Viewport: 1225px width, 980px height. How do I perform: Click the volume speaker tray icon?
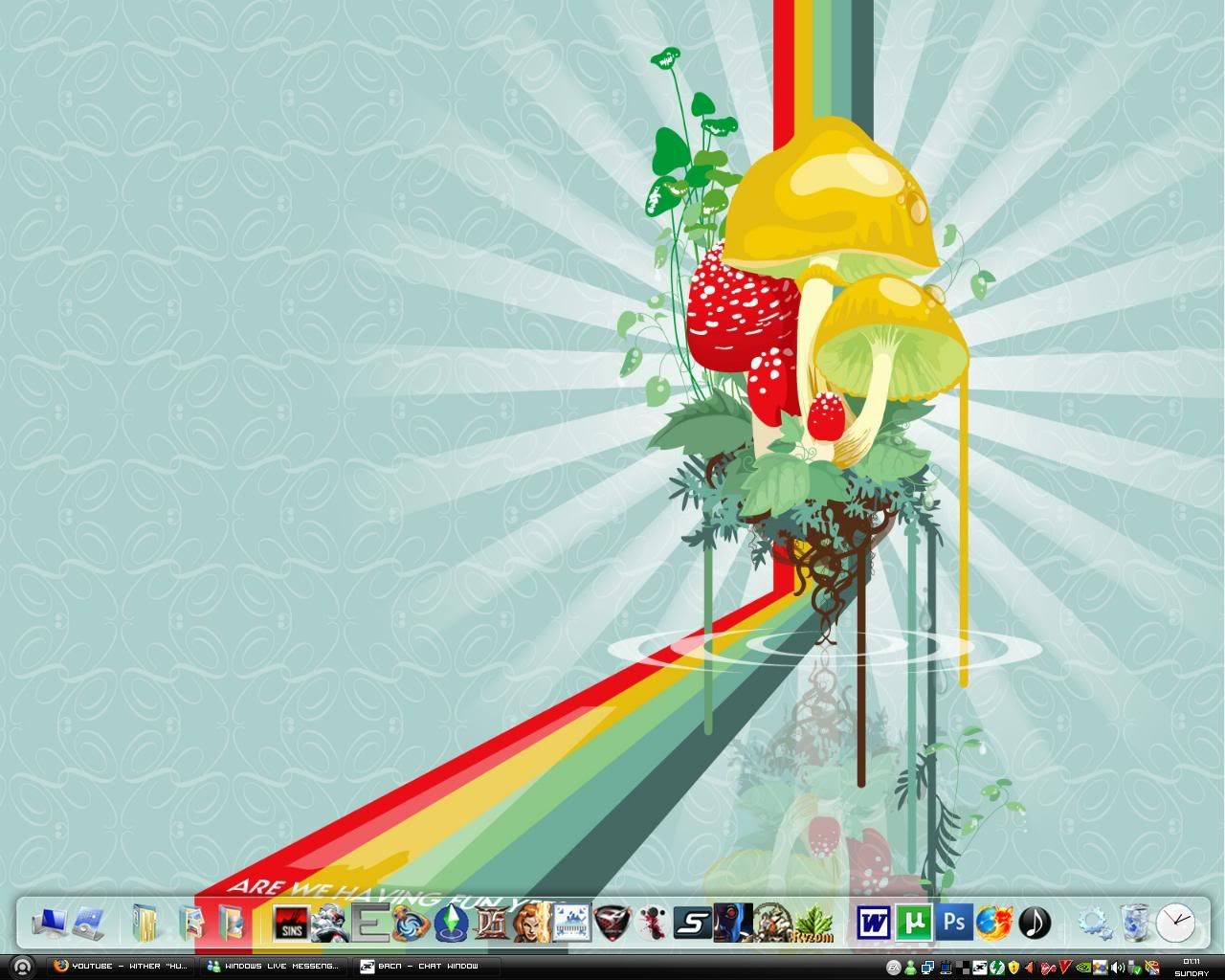coord(1117,968)
